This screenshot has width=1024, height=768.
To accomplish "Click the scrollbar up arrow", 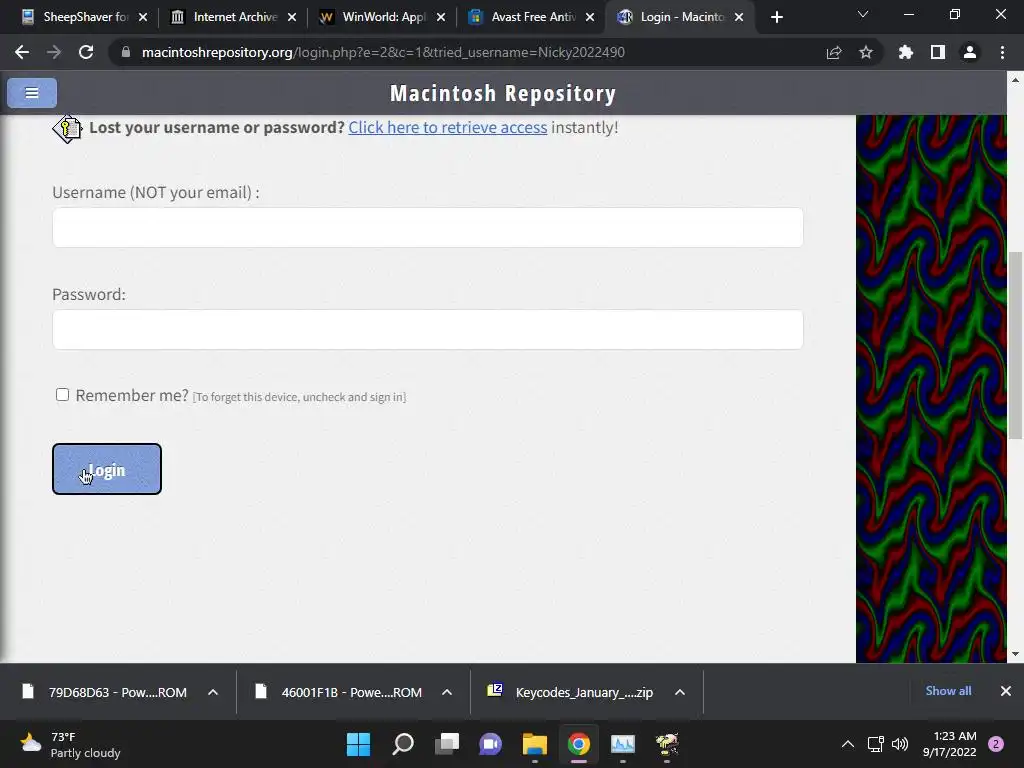I will [x=1015, y=80].
